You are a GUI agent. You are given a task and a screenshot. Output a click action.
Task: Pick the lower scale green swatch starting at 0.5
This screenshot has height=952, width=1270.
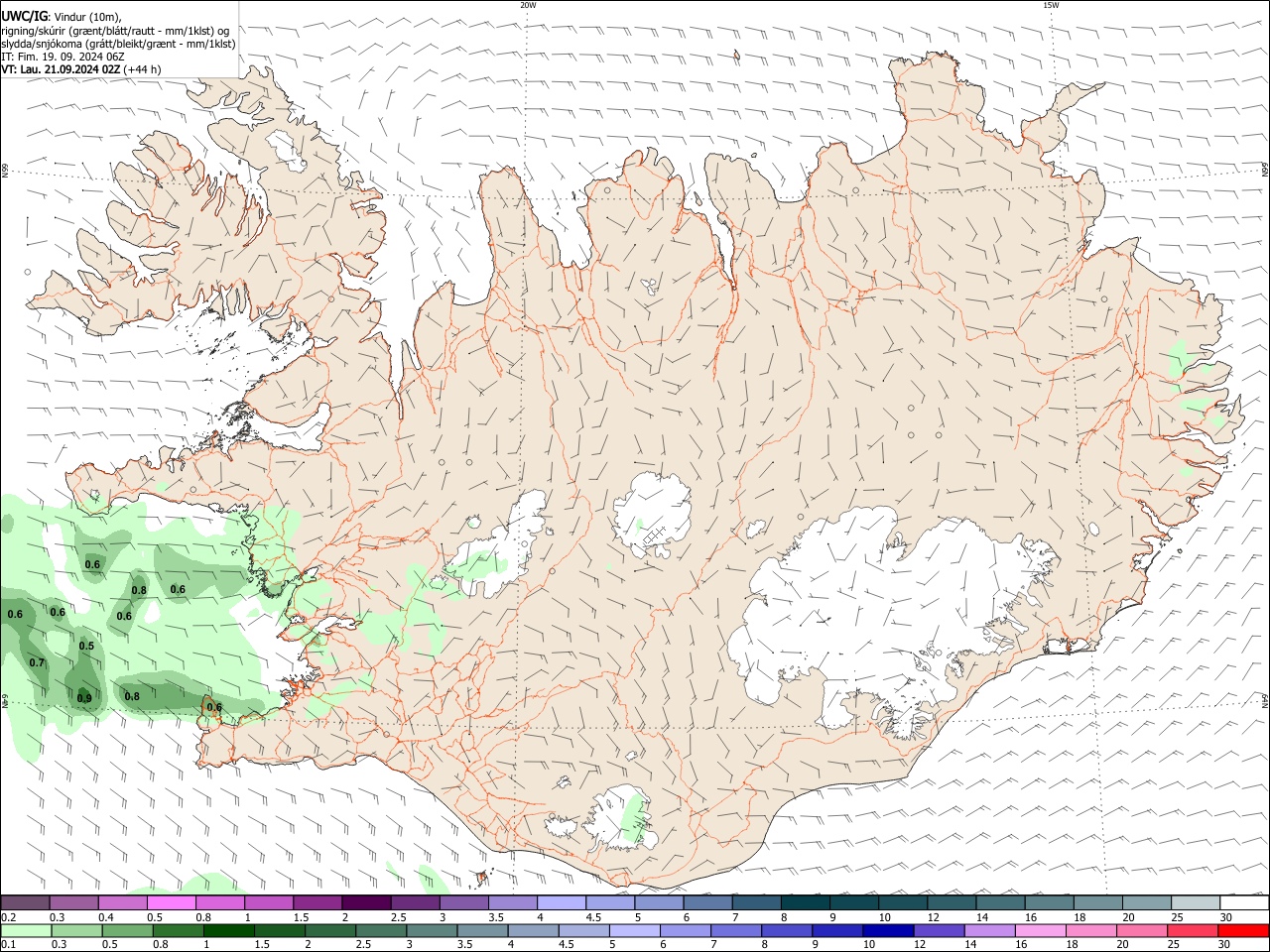click(x=127, y=930)
